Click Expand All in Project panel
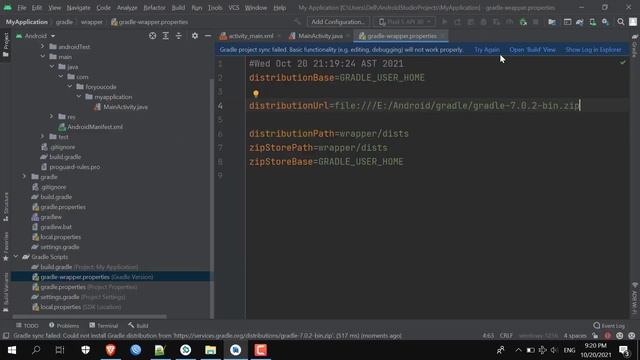 click(x=166, y=36)
